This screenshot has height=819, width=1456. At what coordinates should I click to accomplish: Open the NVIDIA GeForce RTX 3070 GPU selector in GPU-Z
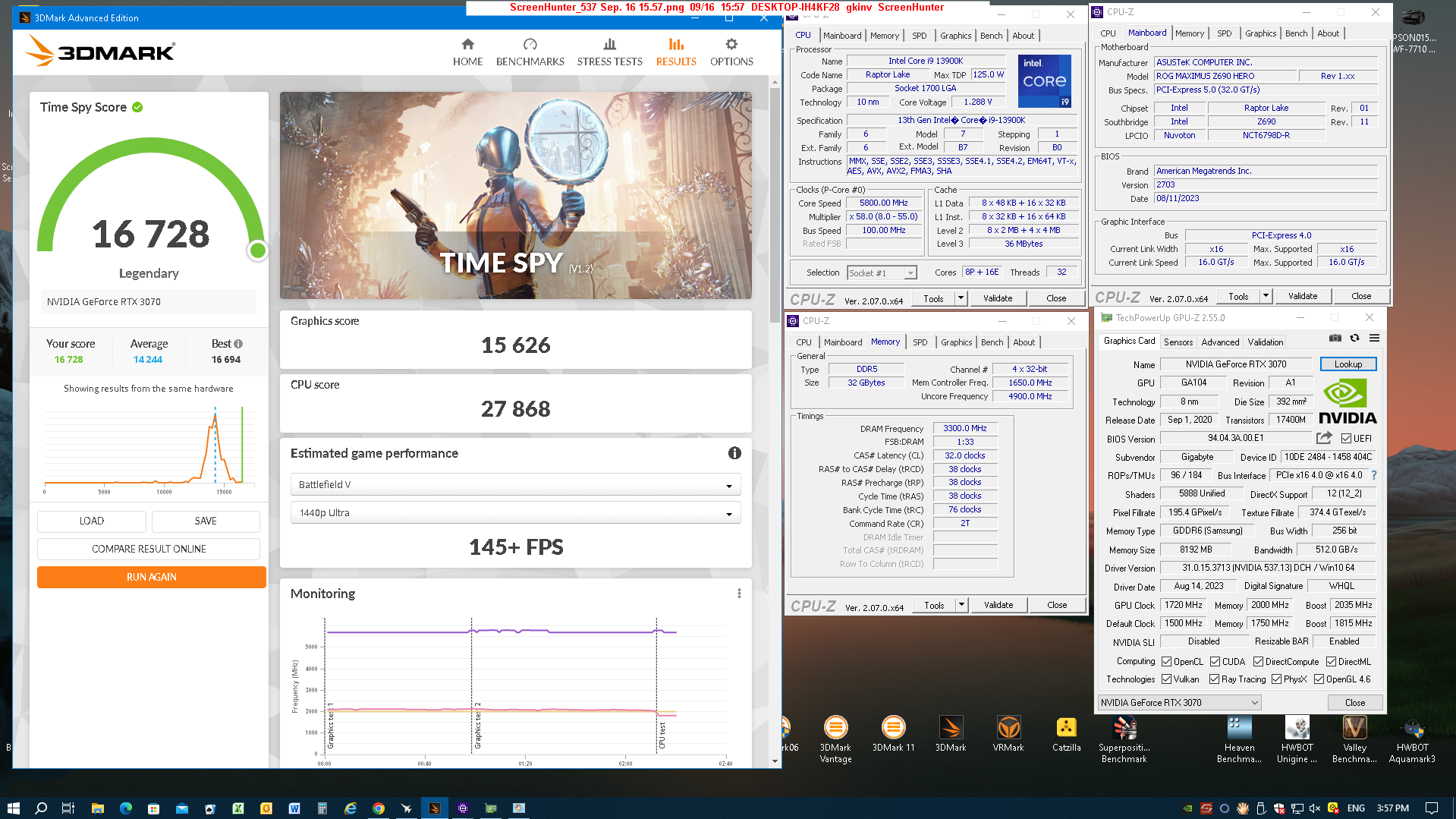[x=1179, y=702]
